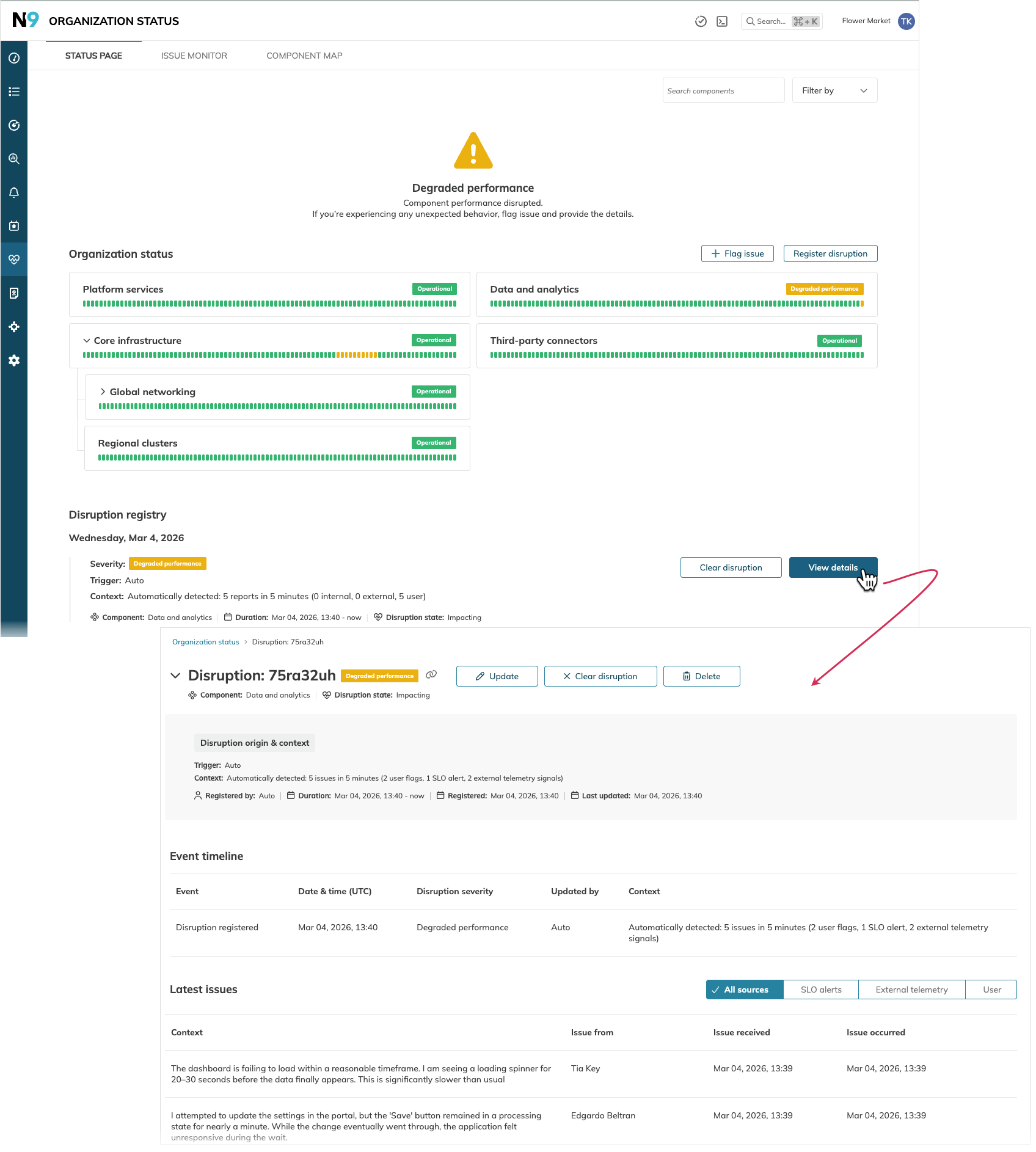This screenshot has height=1152, width=1036.
Task: Click the Register disruption button
Action: click(830, 253)
